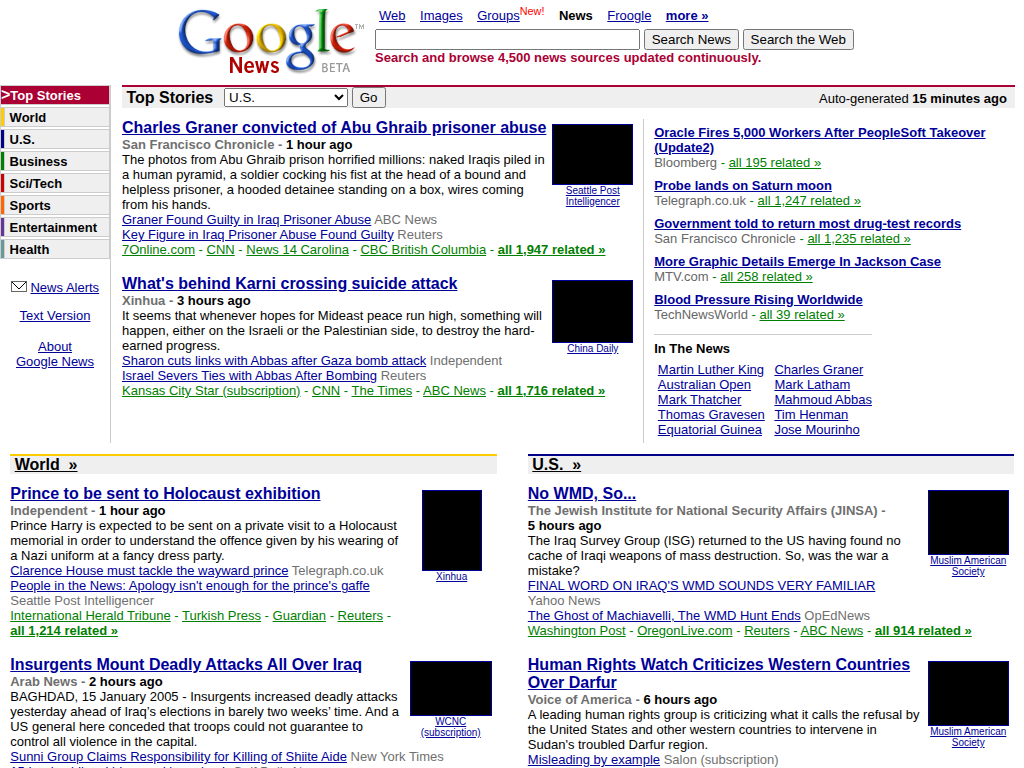Select Top Stories in the sidebar
The height and width of the screenshot is (768, 1024).
55,95
